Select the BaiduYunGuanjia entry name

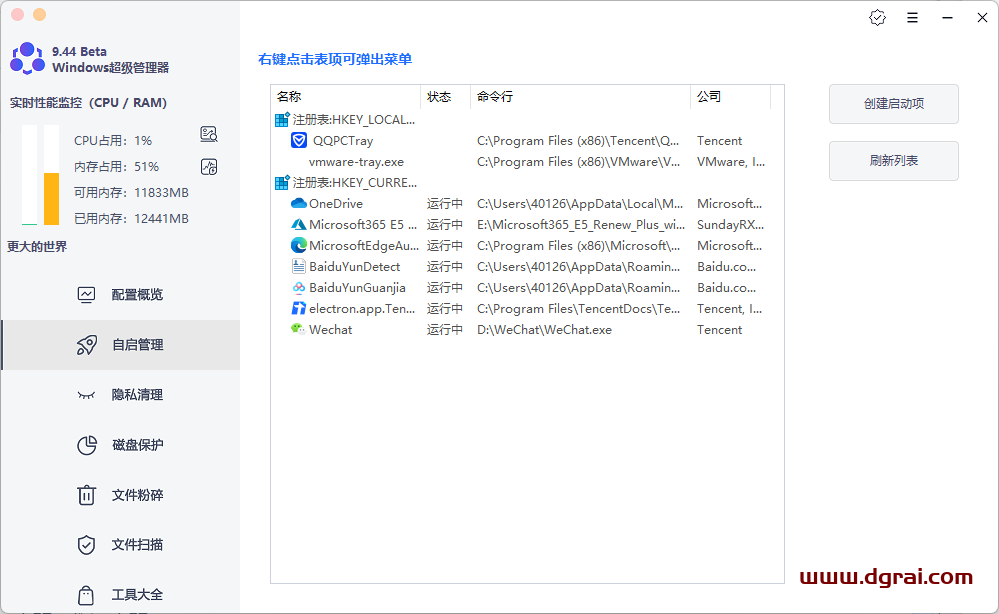[x=357, y=288]
